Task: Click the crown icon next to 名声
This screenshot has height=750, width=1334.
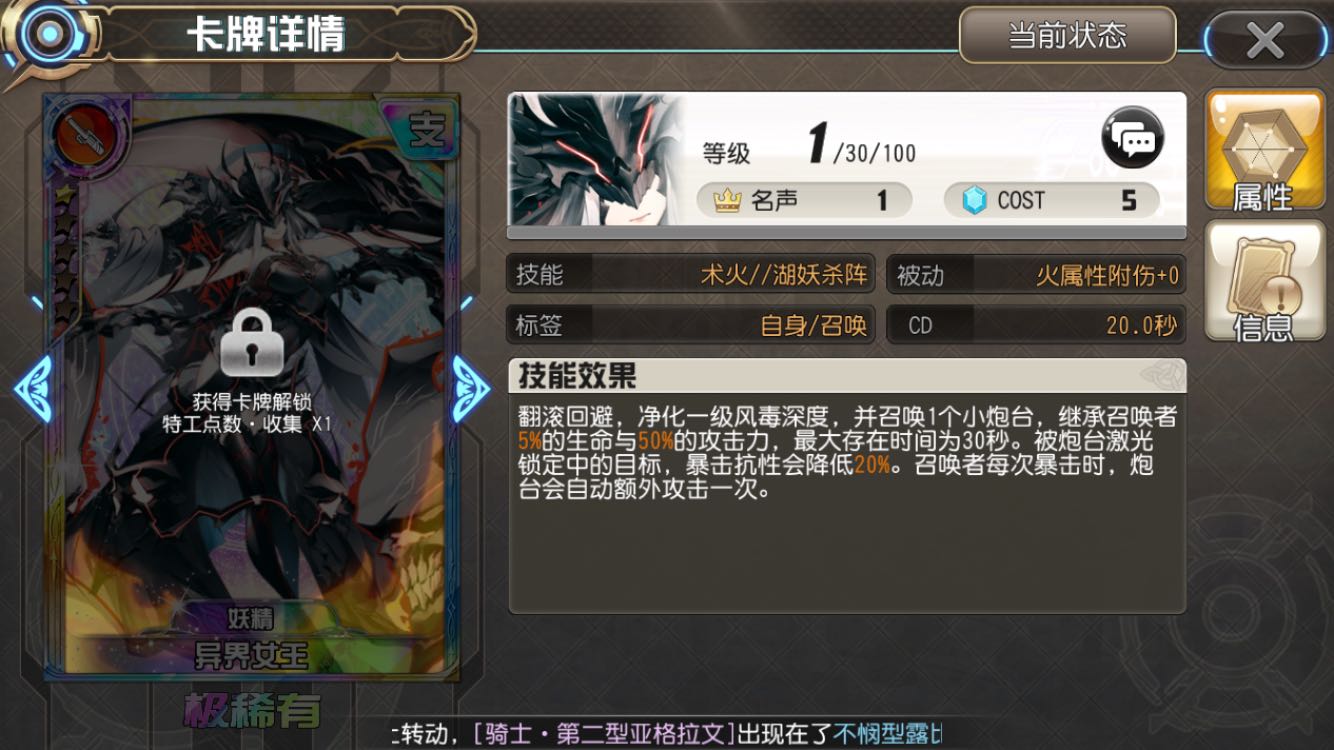Action: tap(727, 201)
